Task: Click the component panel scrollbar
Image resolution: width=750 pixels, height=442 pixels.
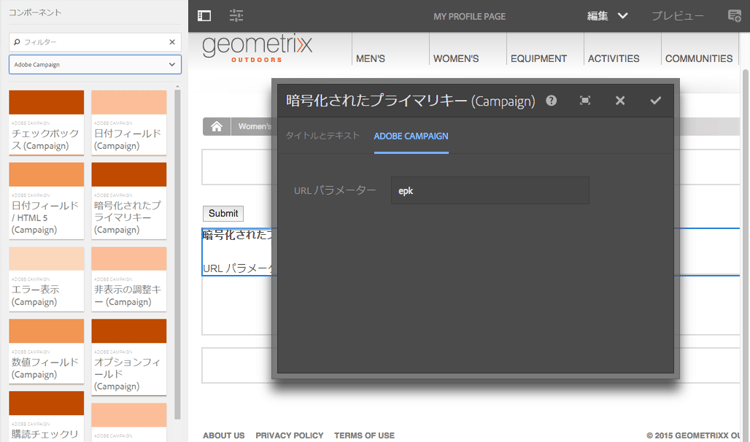Action: tap(177, 254)
